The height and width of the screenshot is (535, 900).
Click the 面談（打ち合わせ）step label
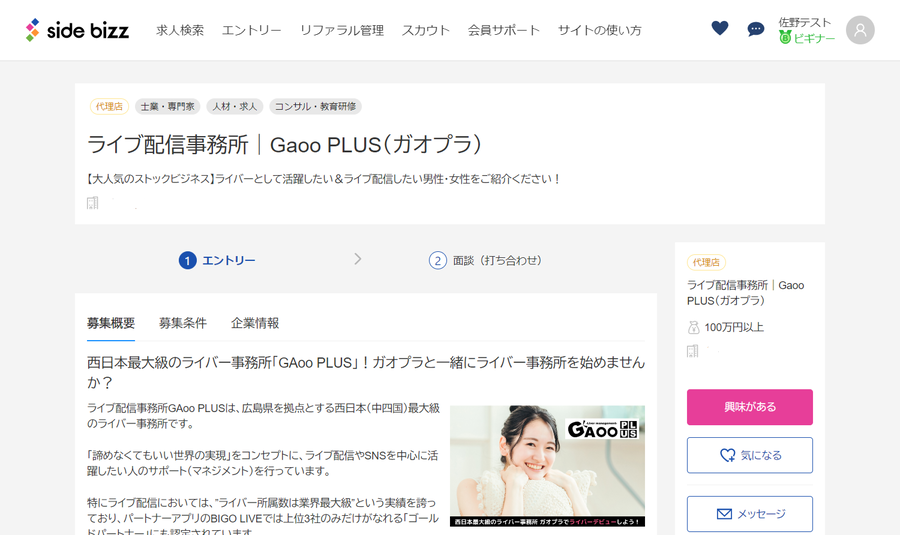[x=497, y=261]
